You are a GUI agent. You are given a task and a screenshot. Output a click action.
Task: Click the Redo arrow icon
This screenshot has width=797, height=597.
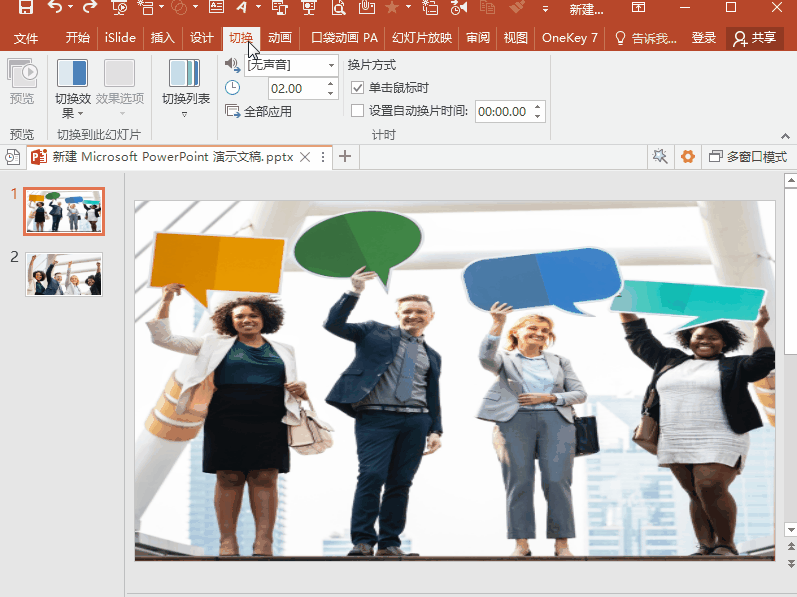89,7
